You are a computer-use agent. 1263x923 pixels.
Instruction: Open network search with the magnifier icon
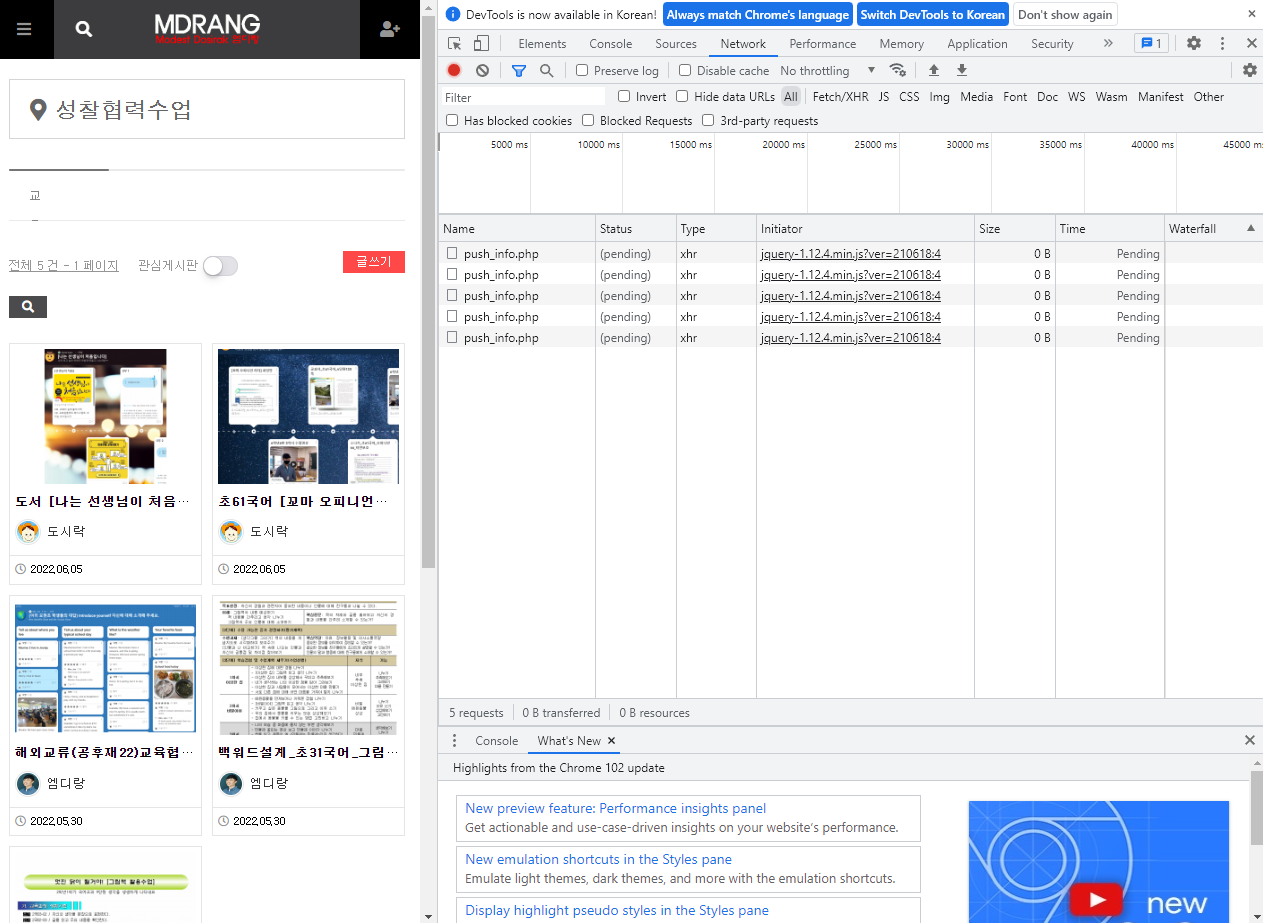[x=546, y=70]
